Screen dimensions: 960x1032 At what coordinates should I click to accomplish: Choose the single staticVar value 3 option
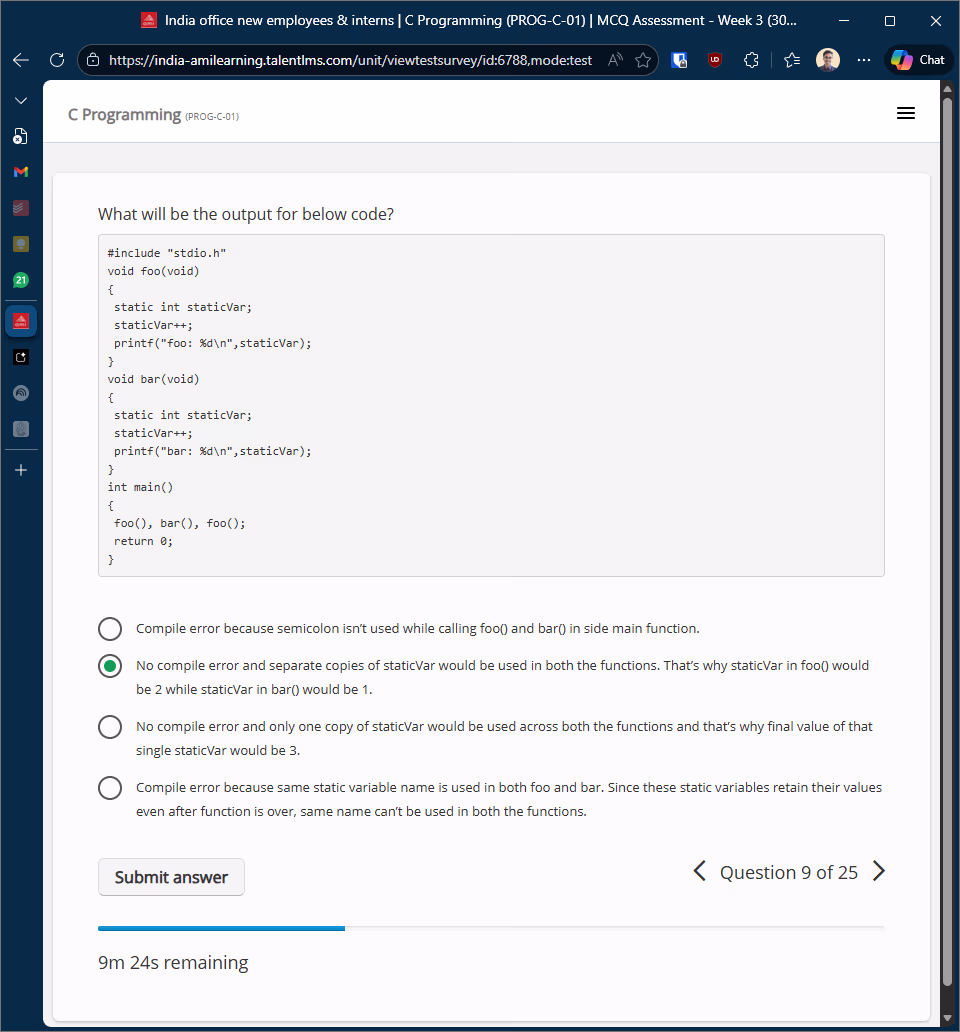[x=110, y=727]
